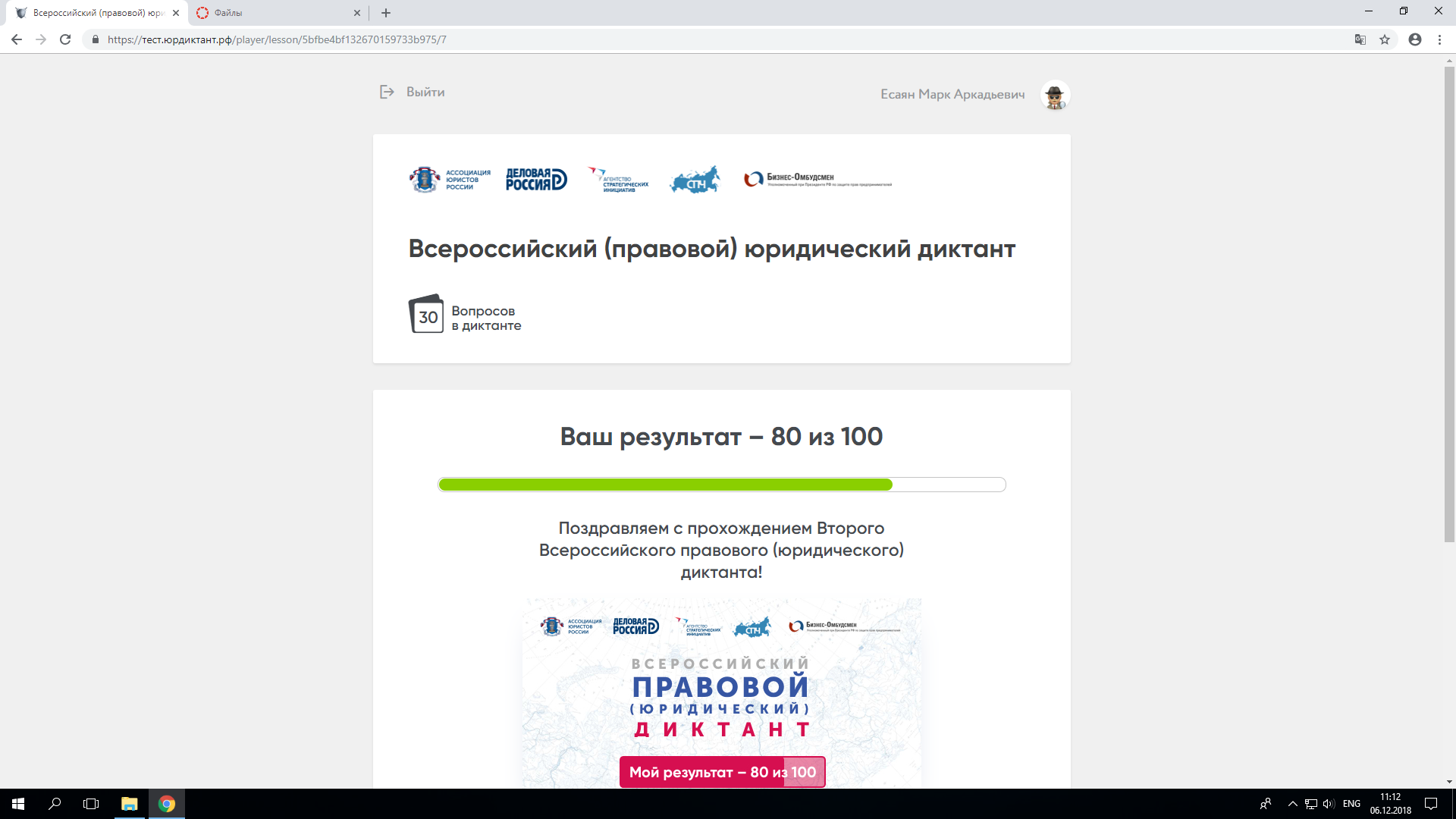Click the user avatar picture
The height and width of the screenshot is (819, 1456).
tap(1055, 96)
